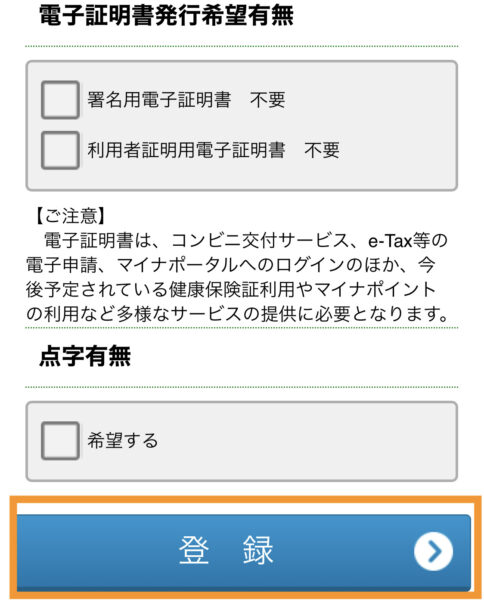This screenshot has width=484, height=600.
Task: Click the 点字有無 section heading
Action: [85, 356]
